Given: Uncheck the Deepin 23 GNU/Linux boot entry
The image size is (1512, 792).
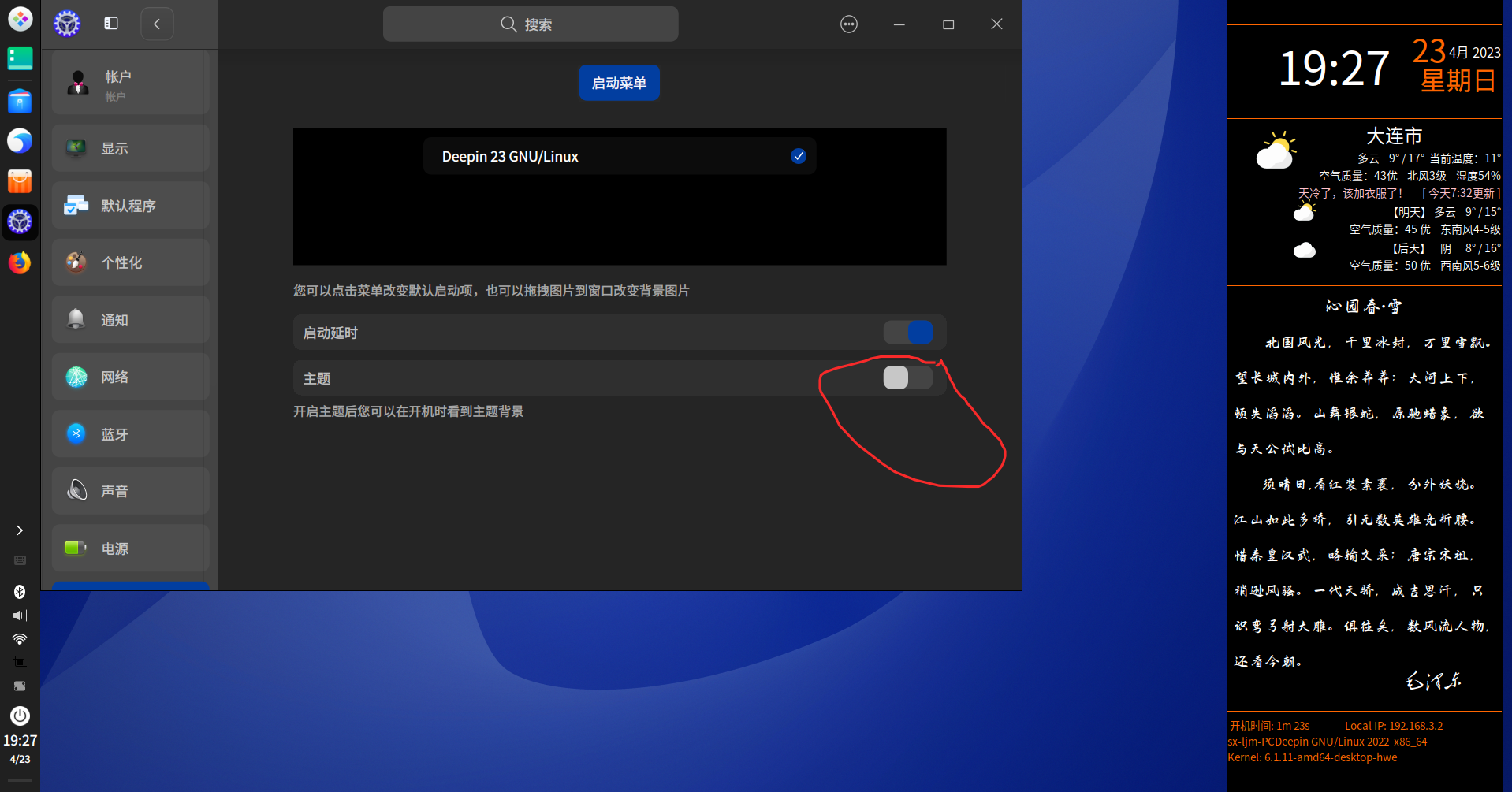Looking at the screenshot, I should pyautogui.click(x=798, y=155).
